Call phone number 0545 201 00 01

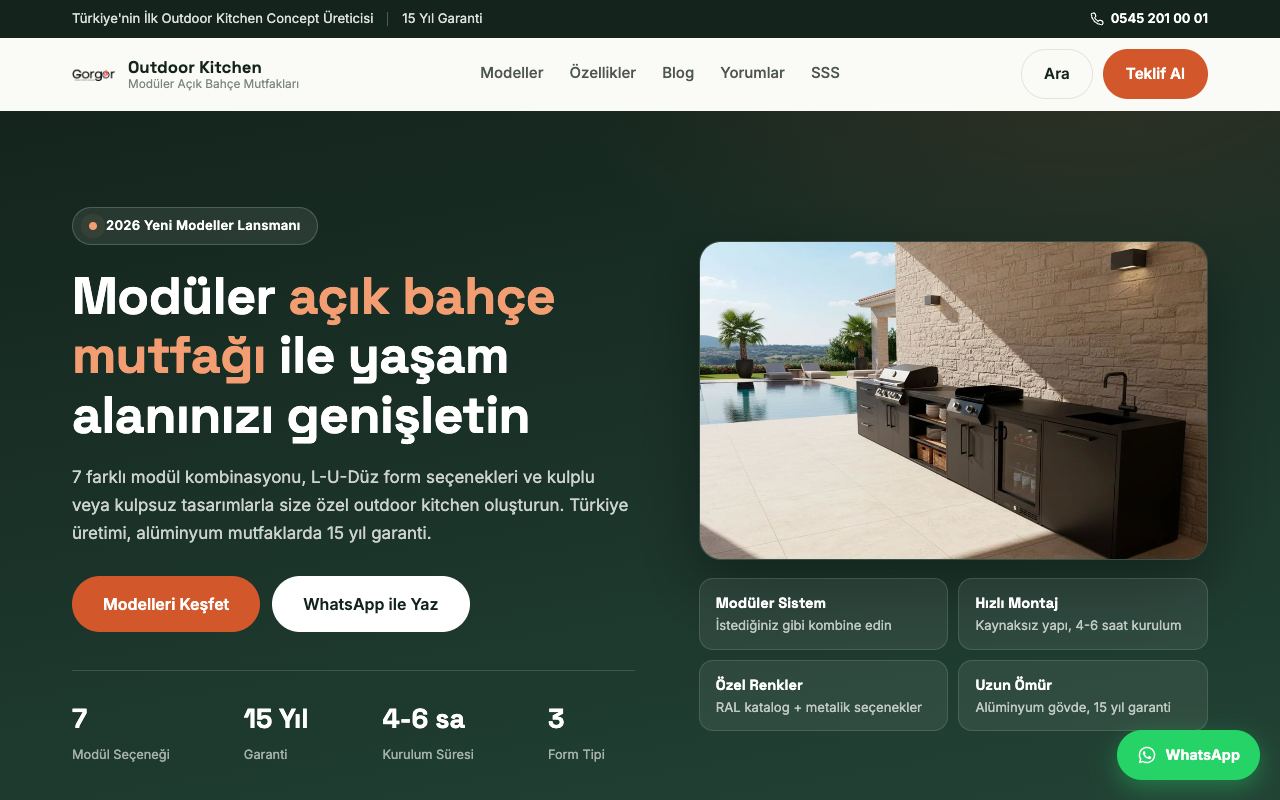(x=1159, y=18)
